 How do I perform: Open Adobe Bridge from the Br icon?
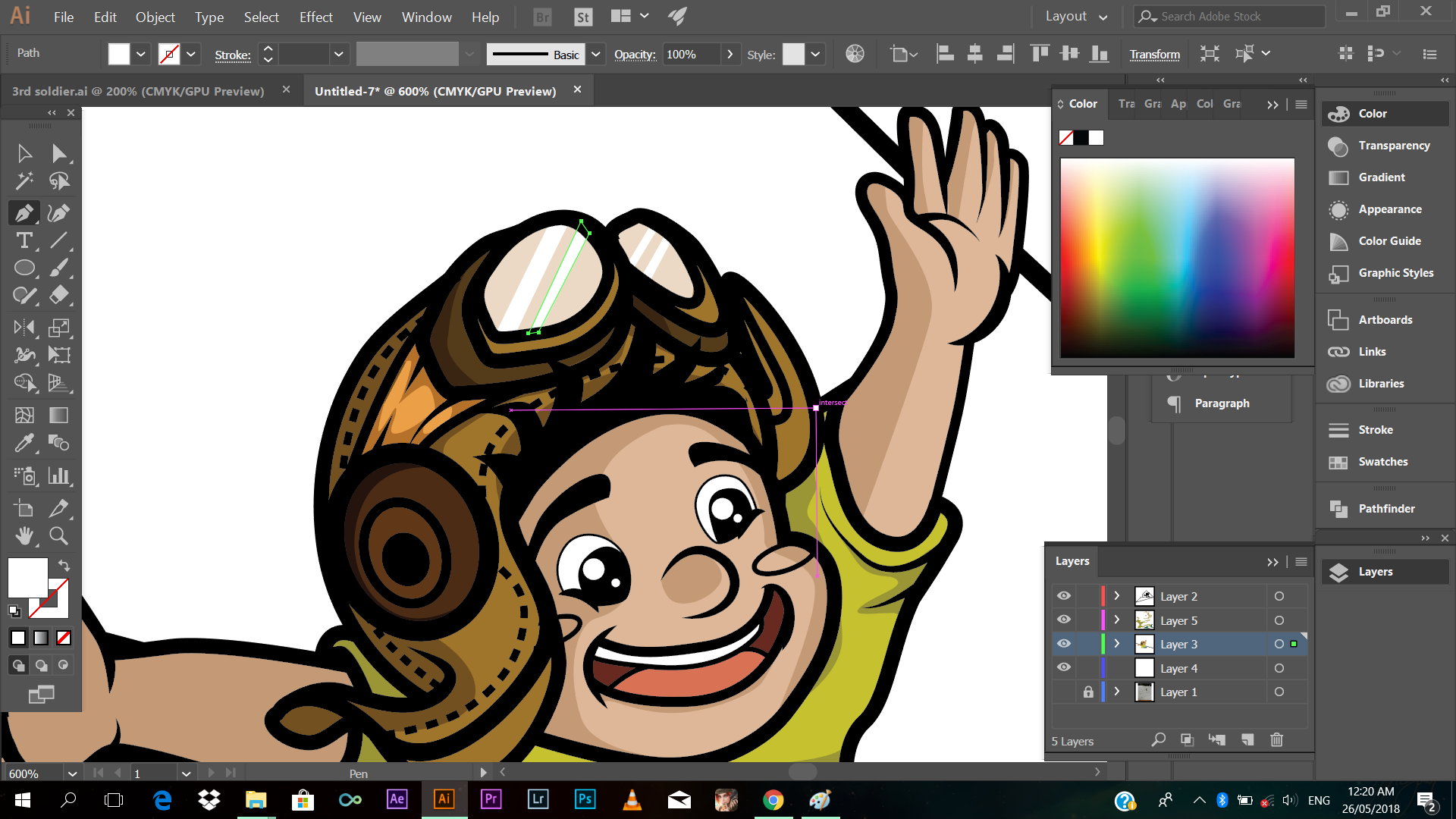[x=542, y=17]
